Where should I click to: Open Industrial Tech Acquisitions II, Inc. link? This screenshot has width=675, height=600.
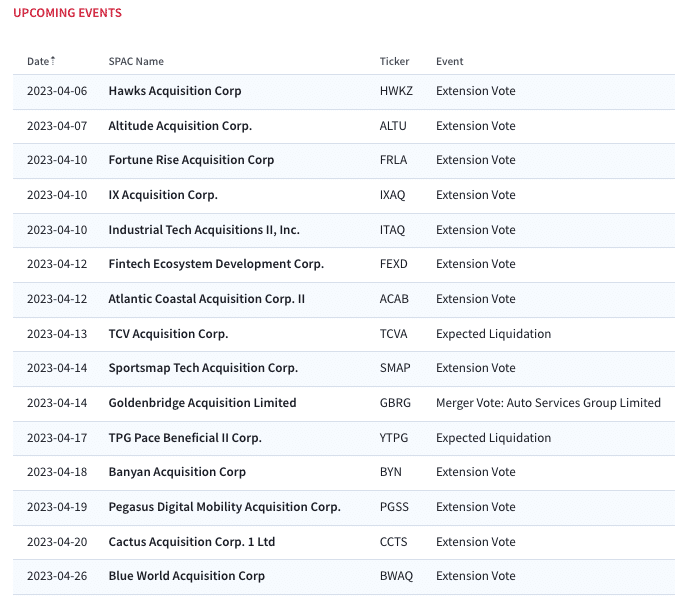point(204,230)
